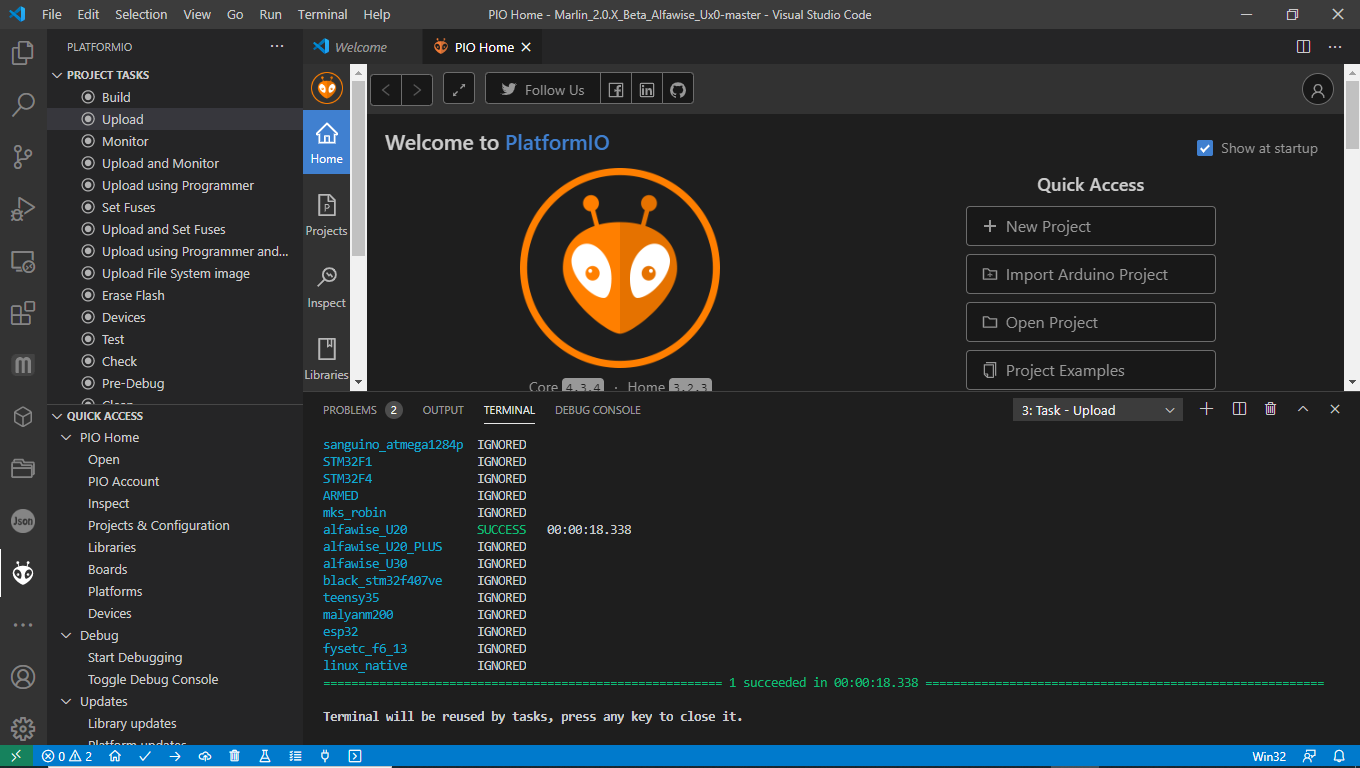Viewport: 1360px width, 768px height.
Task: Switch to the DEBUG CONSOLE tab
Action: point(598,410)
